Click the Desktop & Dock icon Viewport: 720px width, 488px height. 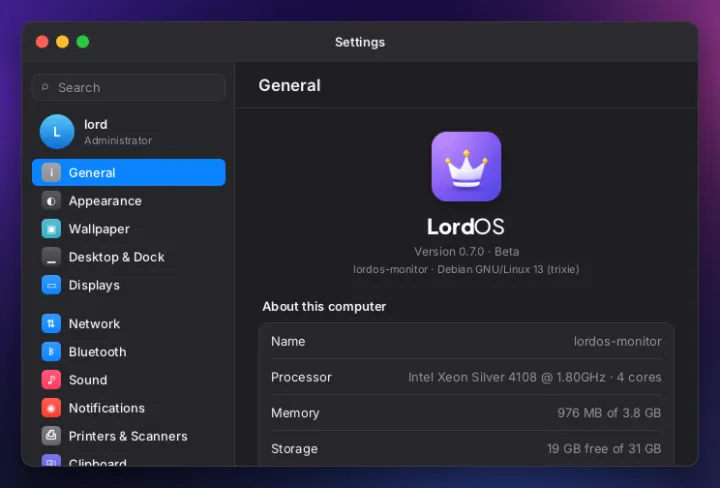tap(51, 257)
